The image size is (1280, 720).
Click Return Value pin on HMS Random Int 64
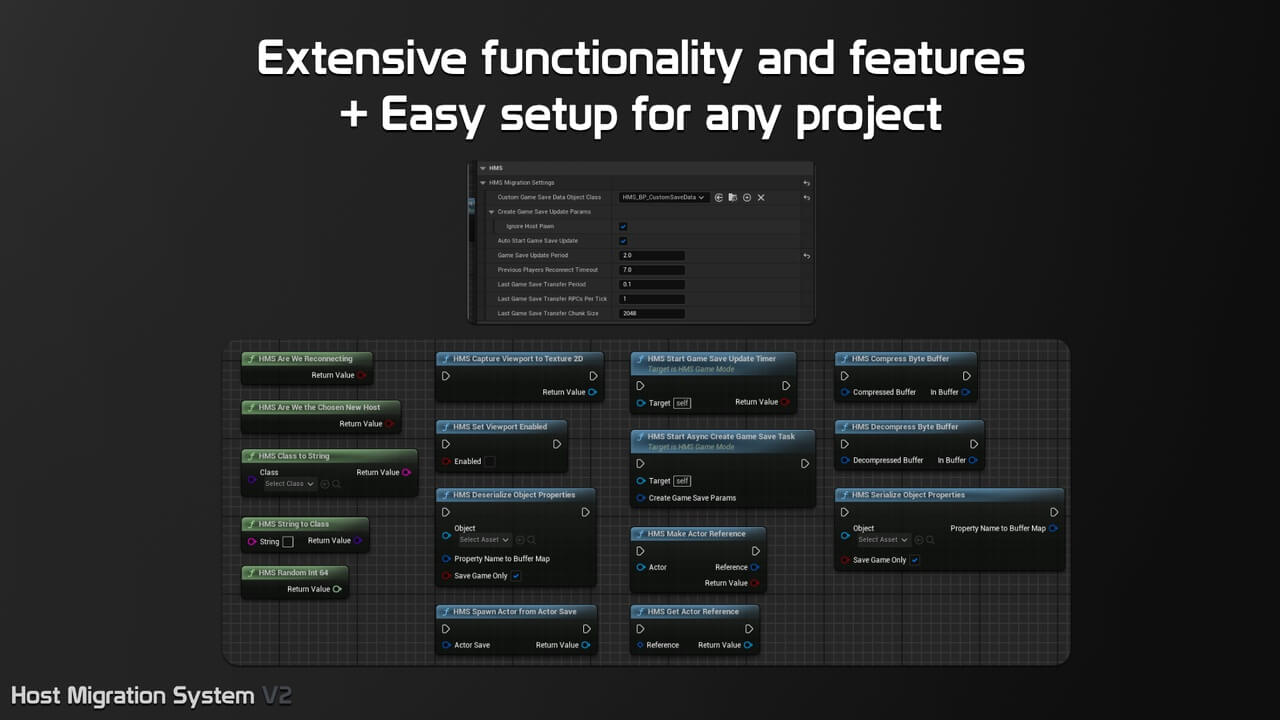tap(337, 589)
